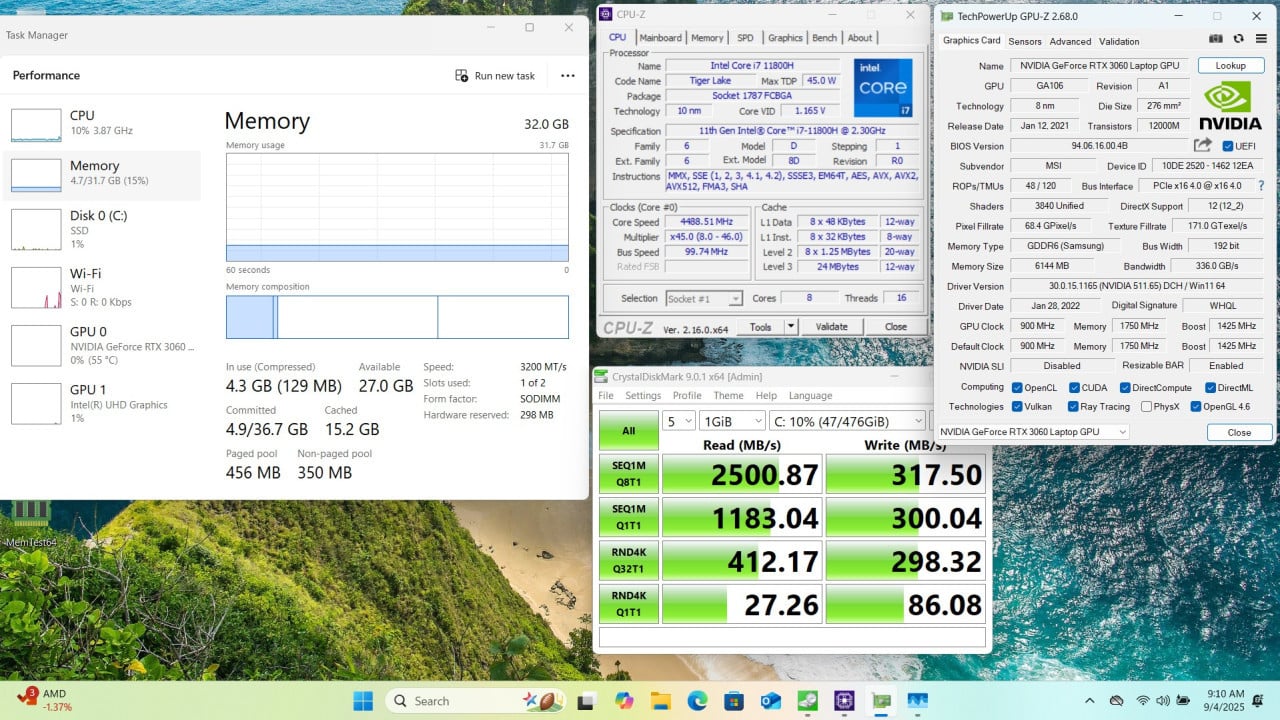Click the battery icon in the system tray
Viewport: 1280px width, 720px height.
tap(1184, 701)
